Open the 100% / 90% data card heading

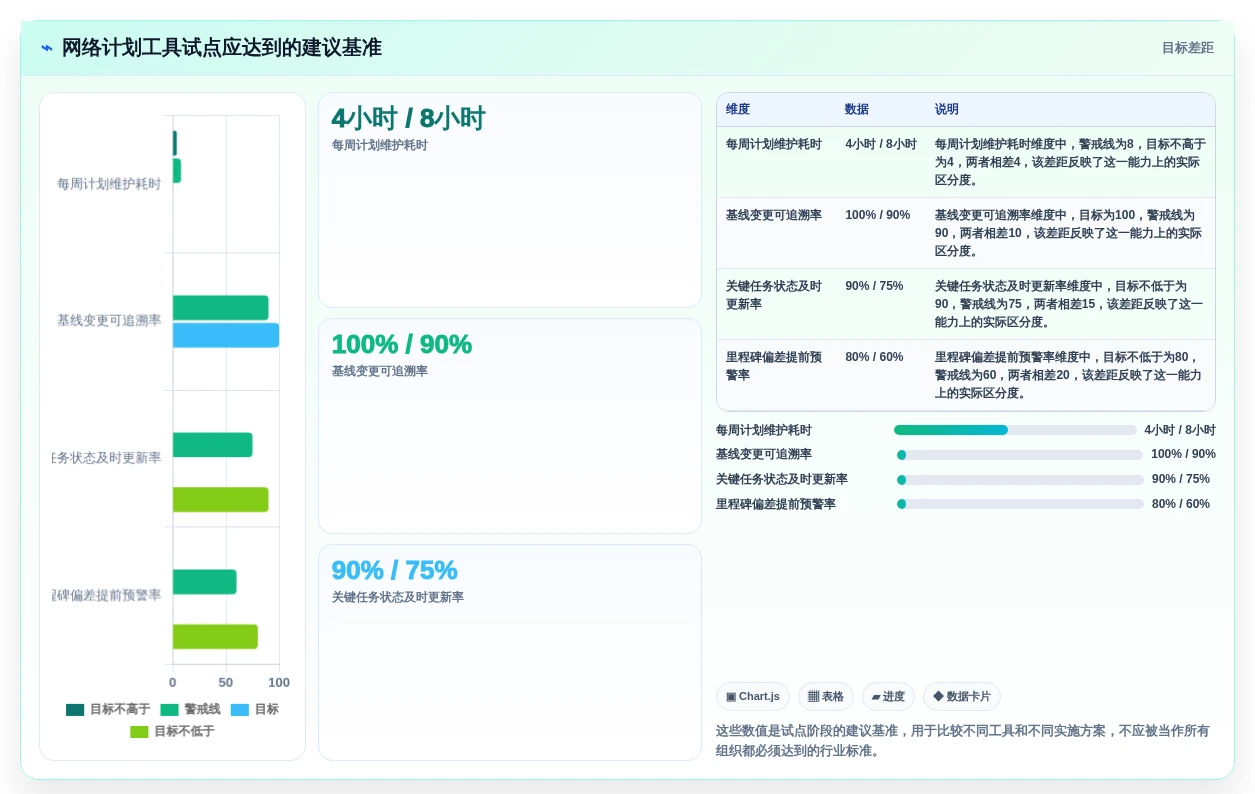click(402, 344)
